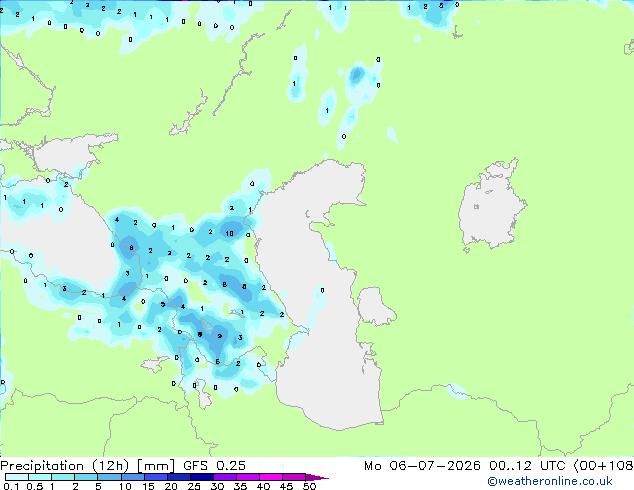Click the '0.5' legend scale label
Viewport: 634px width, 490px height.
(34, 486)
